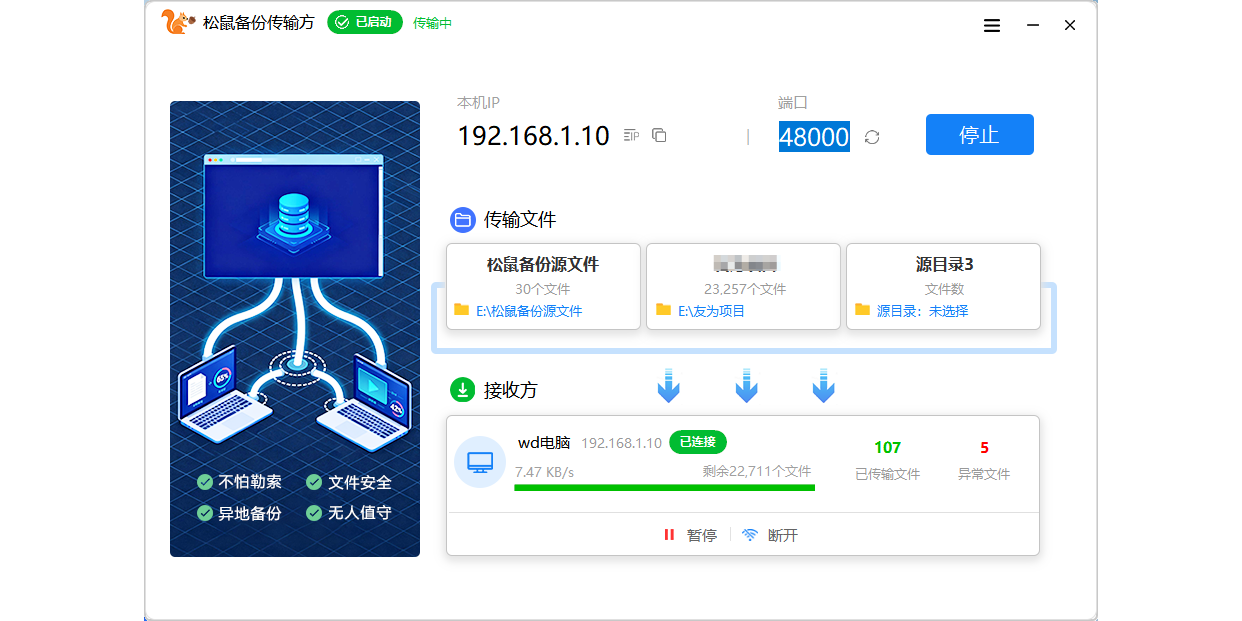The width and height of the screenshot is (1242, 621).
Task: Click the red abnormal files count 5
Action: (984, 448)
